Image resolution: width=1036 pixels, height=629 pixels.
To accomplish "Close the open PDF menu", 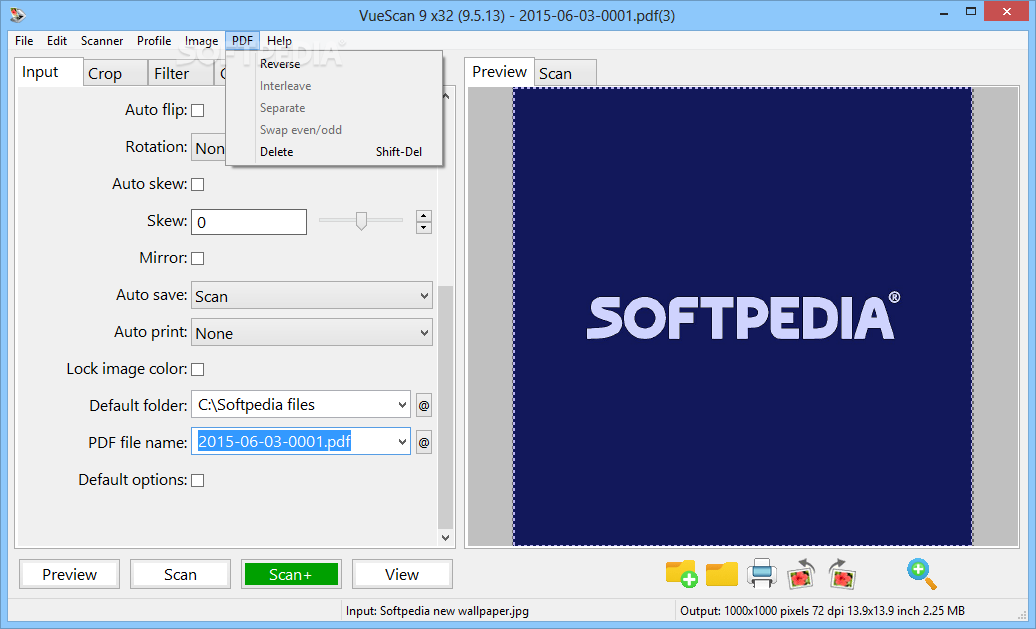I will click(242, 41).
